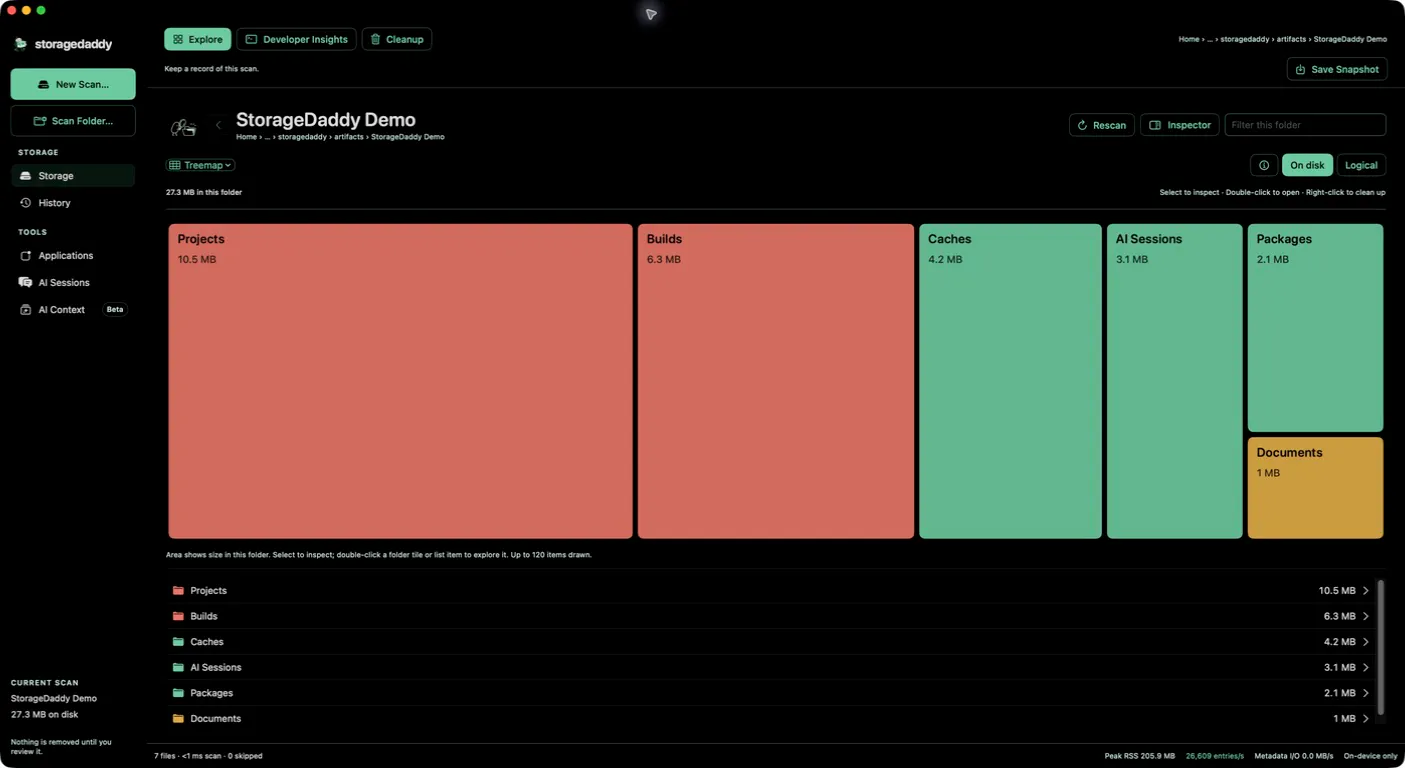Select the Documents treemap tile

[x=1316, y=488]
